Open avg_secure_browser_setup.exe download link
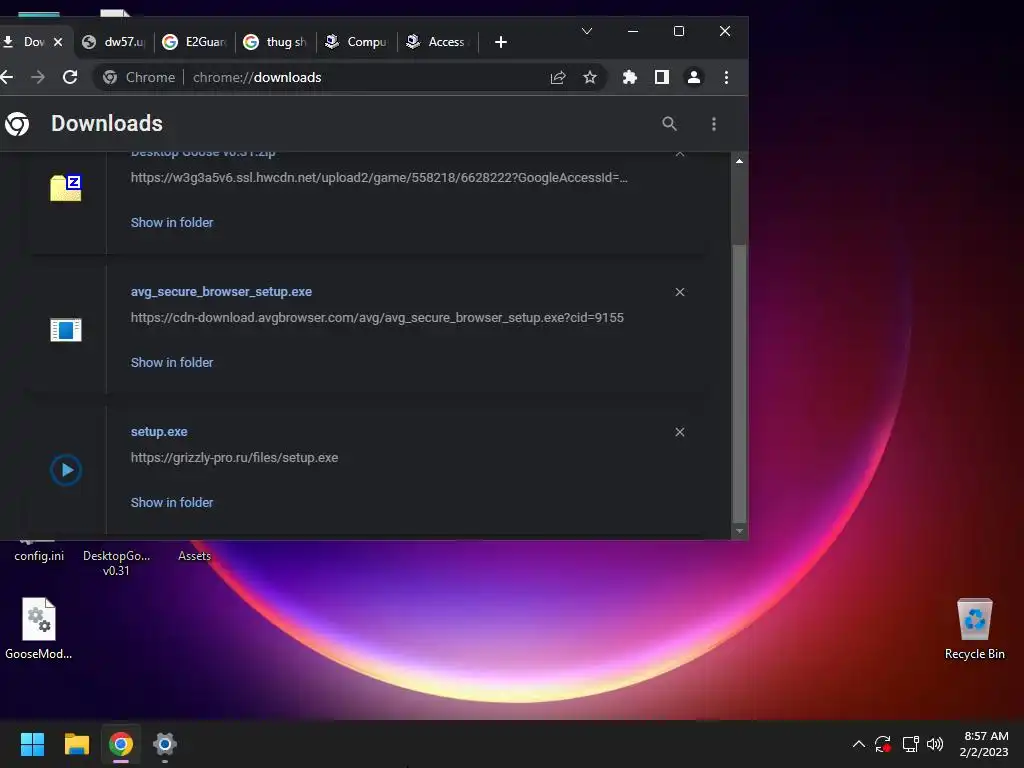This screenshot has width=1024, height=768. click(221, 292)
